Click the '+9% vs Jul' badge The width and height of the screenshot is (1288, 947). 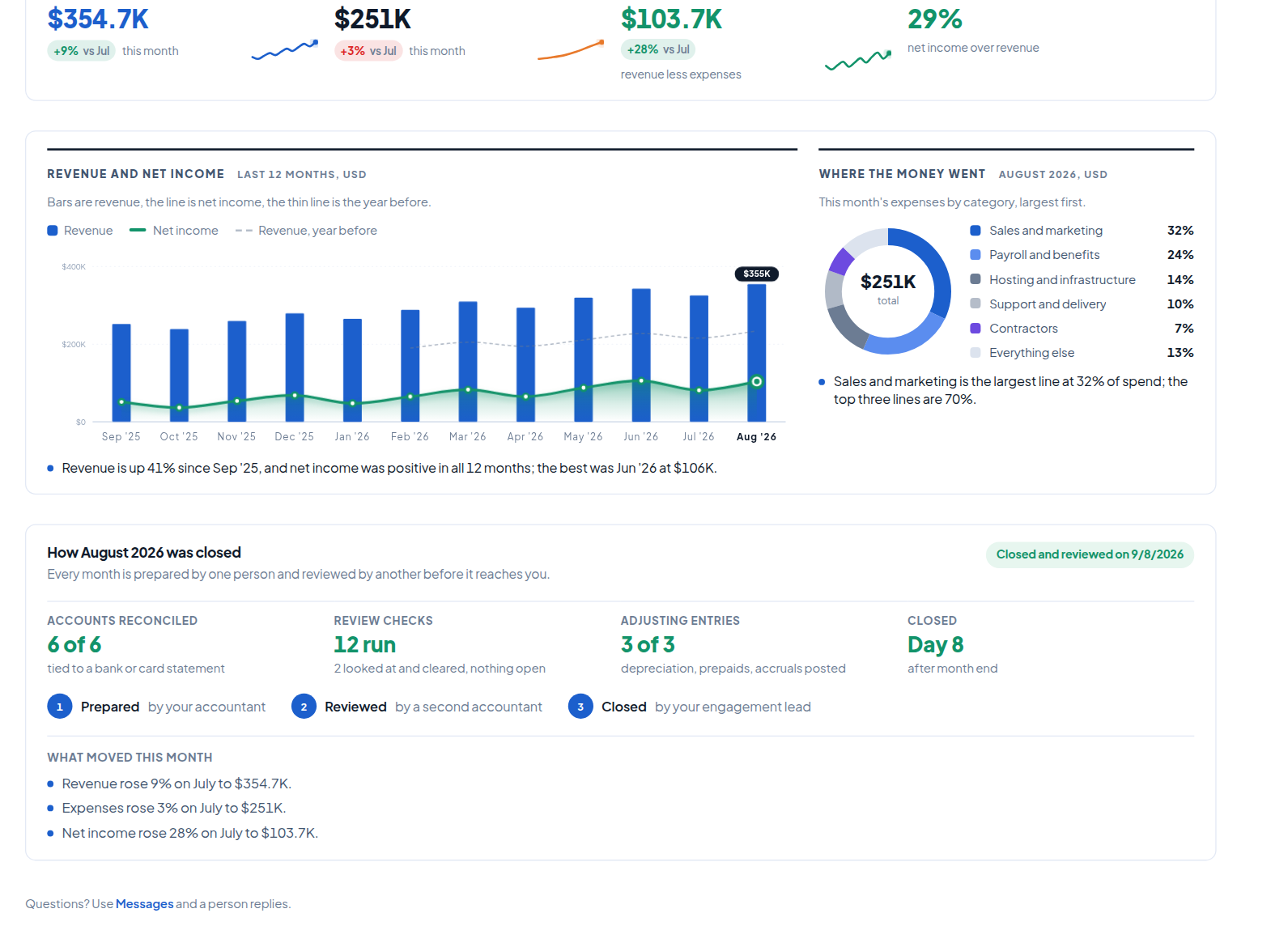click(x=81, y=51)
